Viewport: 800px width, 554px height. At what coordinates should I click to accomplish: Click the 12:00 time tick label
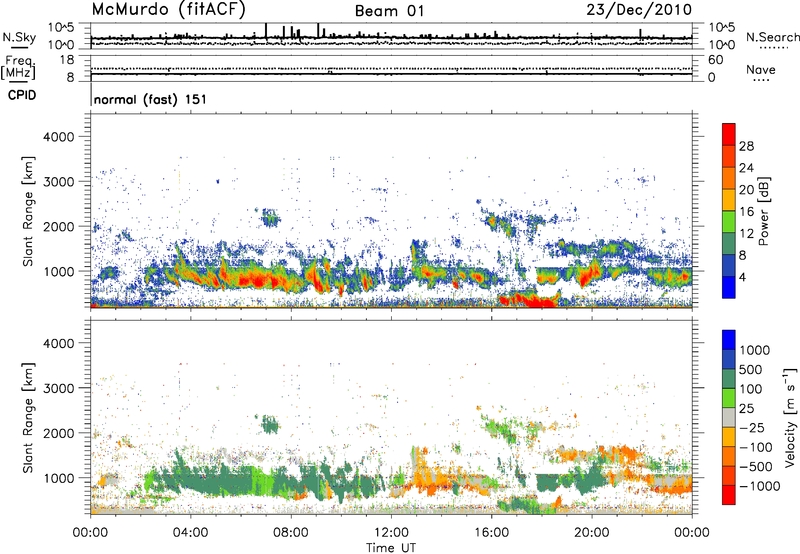point(391,533)
